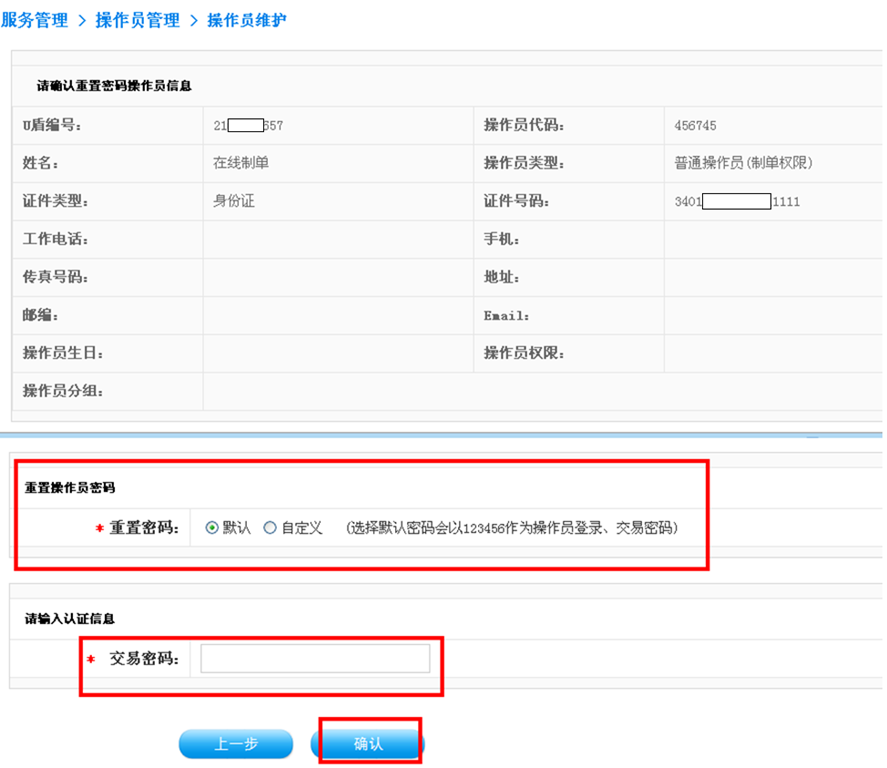
Task: Choose the 自定义 password radio option
Action: tap(270, 528)
